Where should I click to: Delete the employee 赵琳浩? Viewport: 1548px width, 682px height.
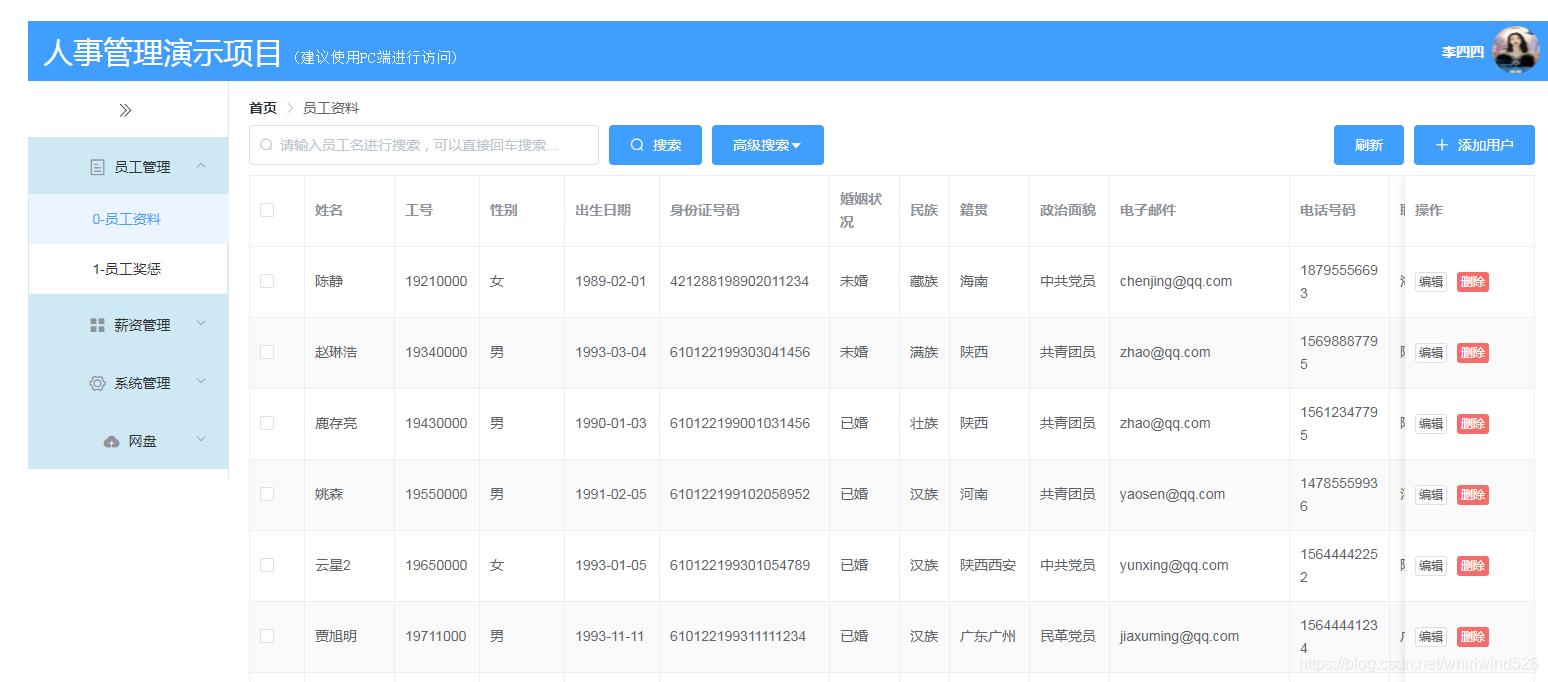[x=1472, y=353]
